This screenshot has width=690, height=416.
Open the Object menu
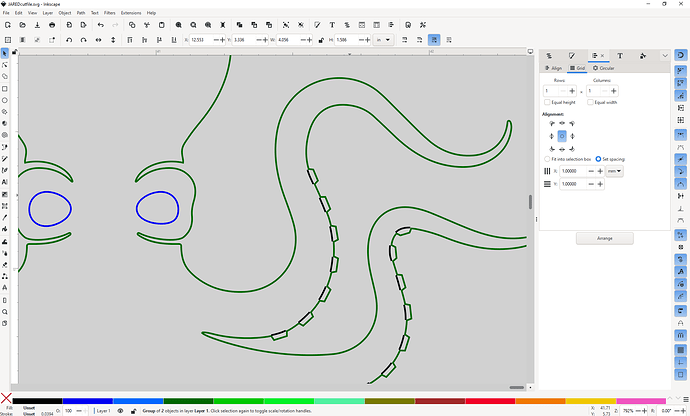[x=65, y=13]
